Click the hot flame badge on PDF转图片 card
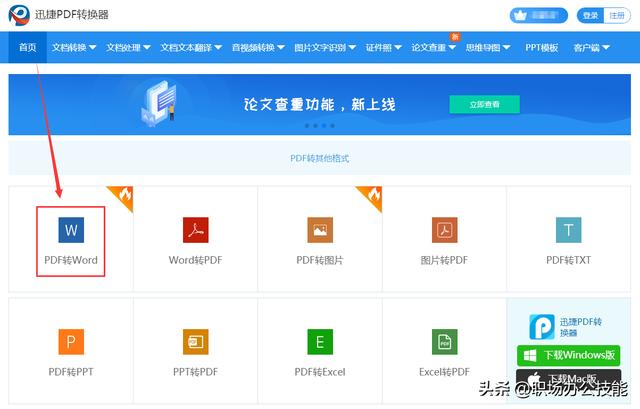The width and height of the screenshot is (640, 409). coord(372,196)
